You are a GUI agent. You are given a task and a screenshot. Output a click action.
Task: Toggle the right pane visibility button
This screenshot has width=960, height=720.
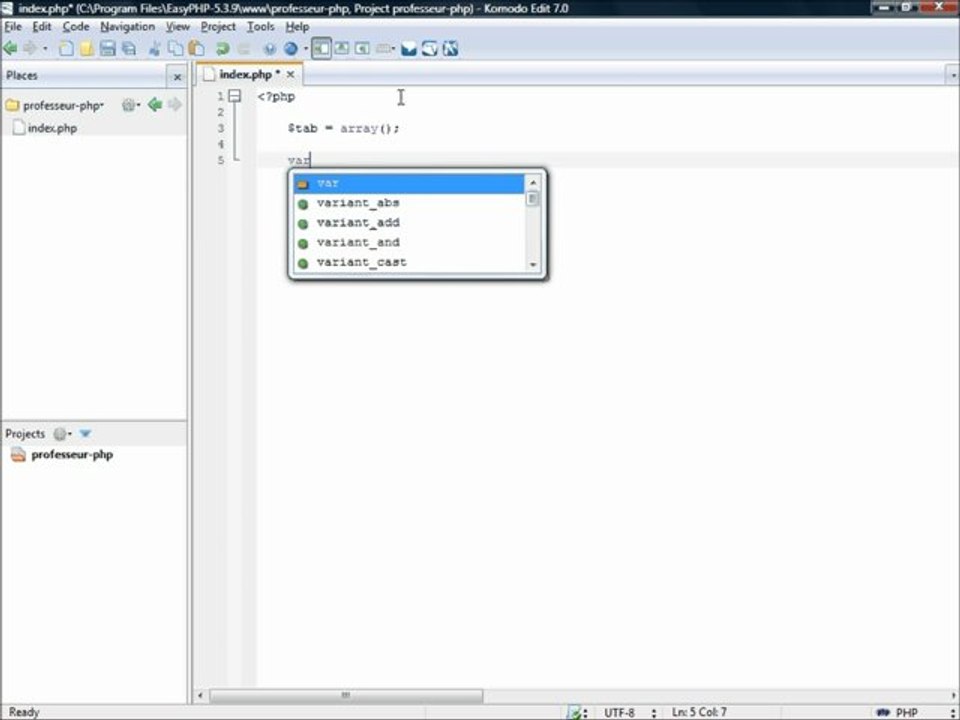pyautogui.click(x=362, y=48)
